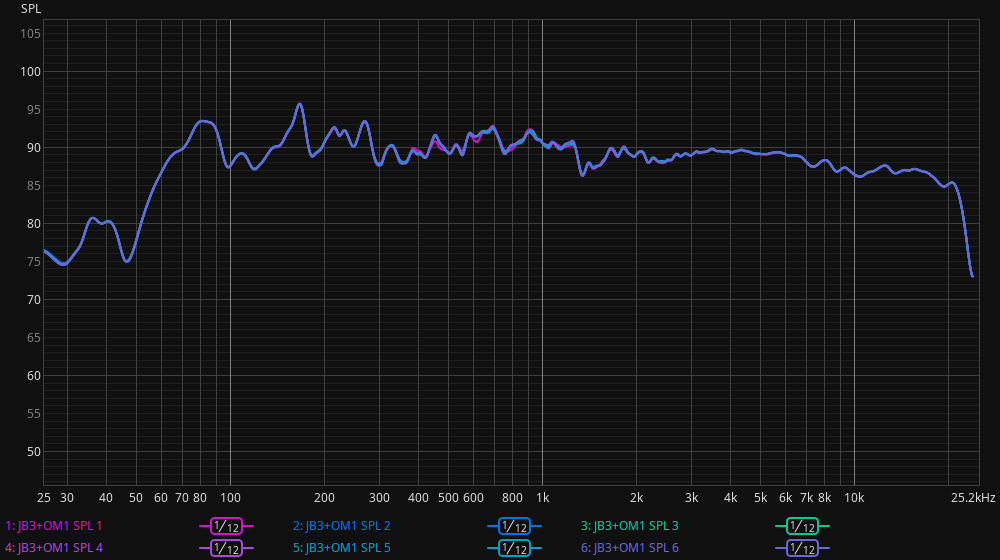
Task: Click the 5k frequency axis label
Action: point(760,497)
